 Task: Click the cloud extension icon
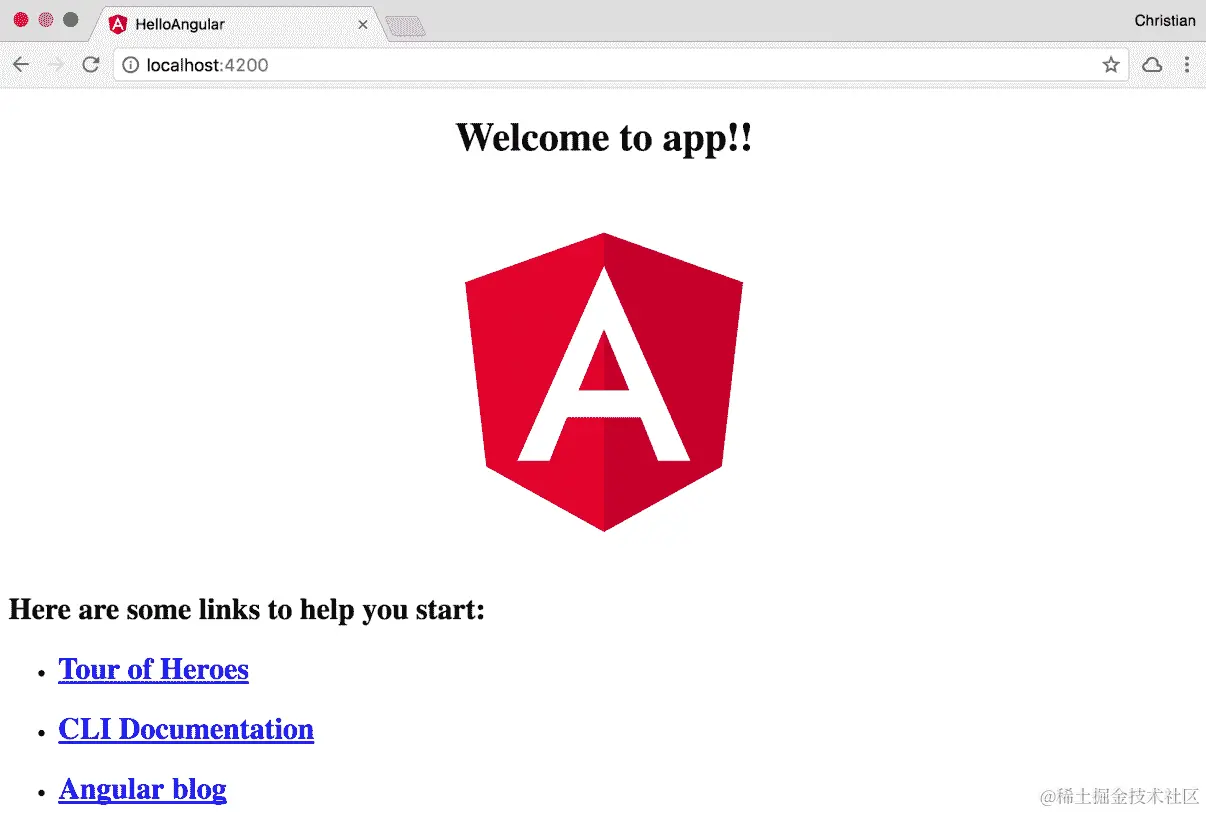click(1152, 65)
